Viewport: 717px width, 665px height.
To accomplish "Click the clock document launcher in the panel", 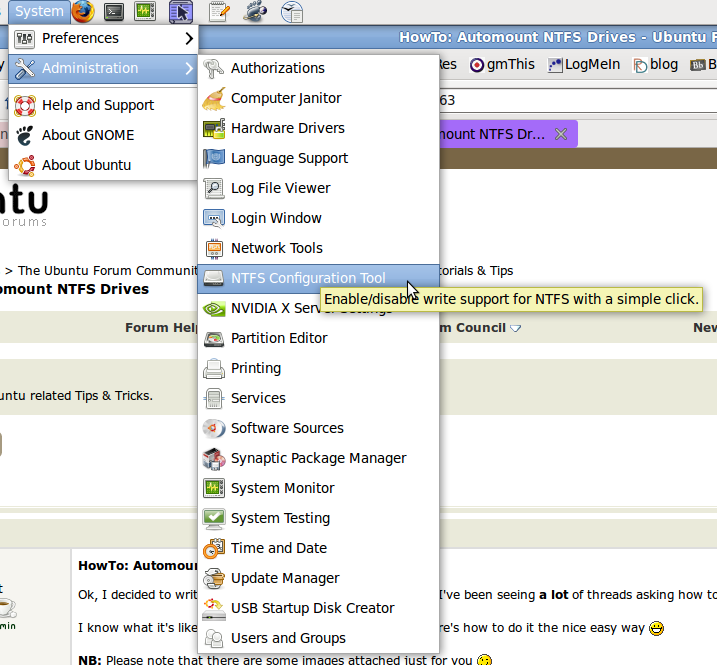I will [x=292, y=12].
